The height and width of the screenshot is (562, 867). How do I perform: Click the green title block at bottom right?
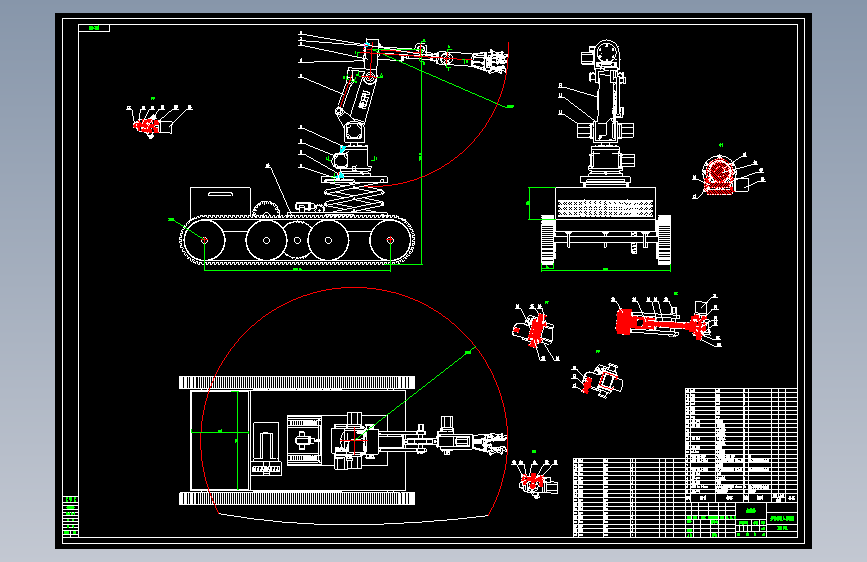coord(741,519)
